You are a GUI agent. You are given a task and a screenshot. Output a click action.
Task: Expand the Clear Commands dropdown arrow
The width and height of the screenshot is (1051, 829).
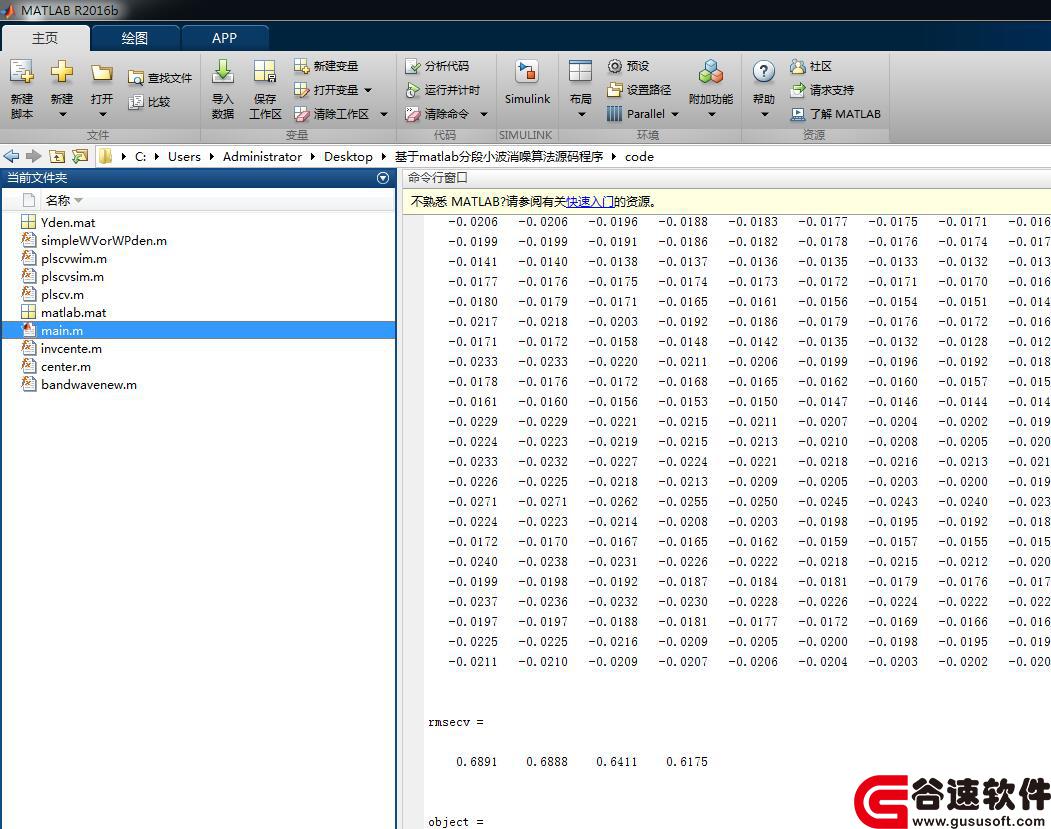tap(484, 115)
